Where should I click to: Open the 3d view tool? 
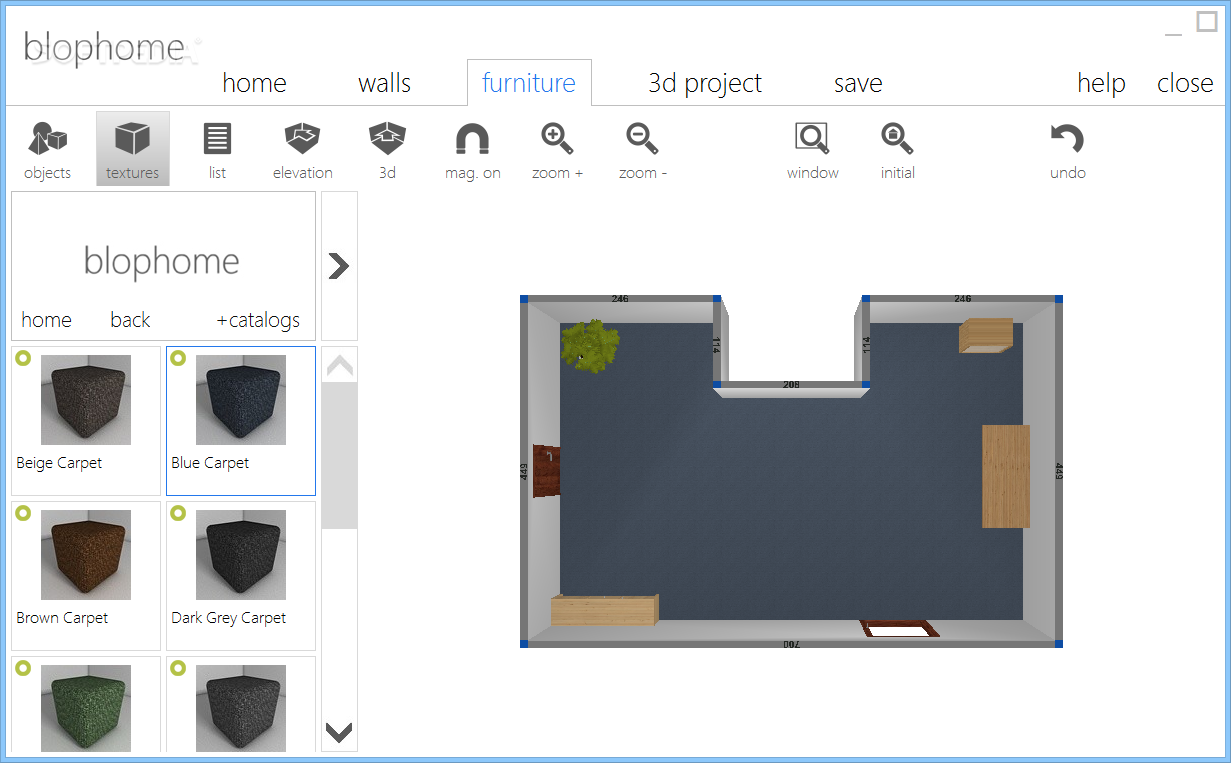(387, 149)
